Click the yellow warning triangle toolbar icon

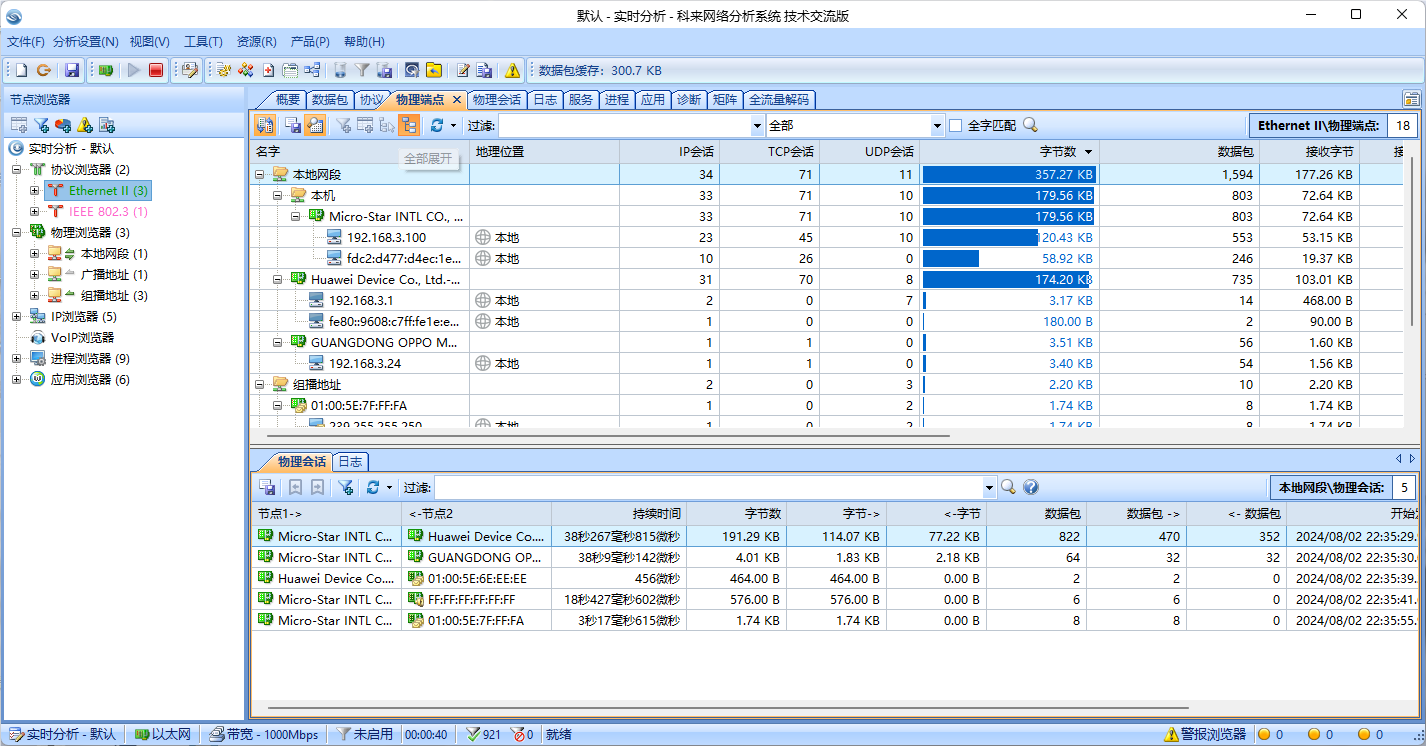click(x=513, y=70)
